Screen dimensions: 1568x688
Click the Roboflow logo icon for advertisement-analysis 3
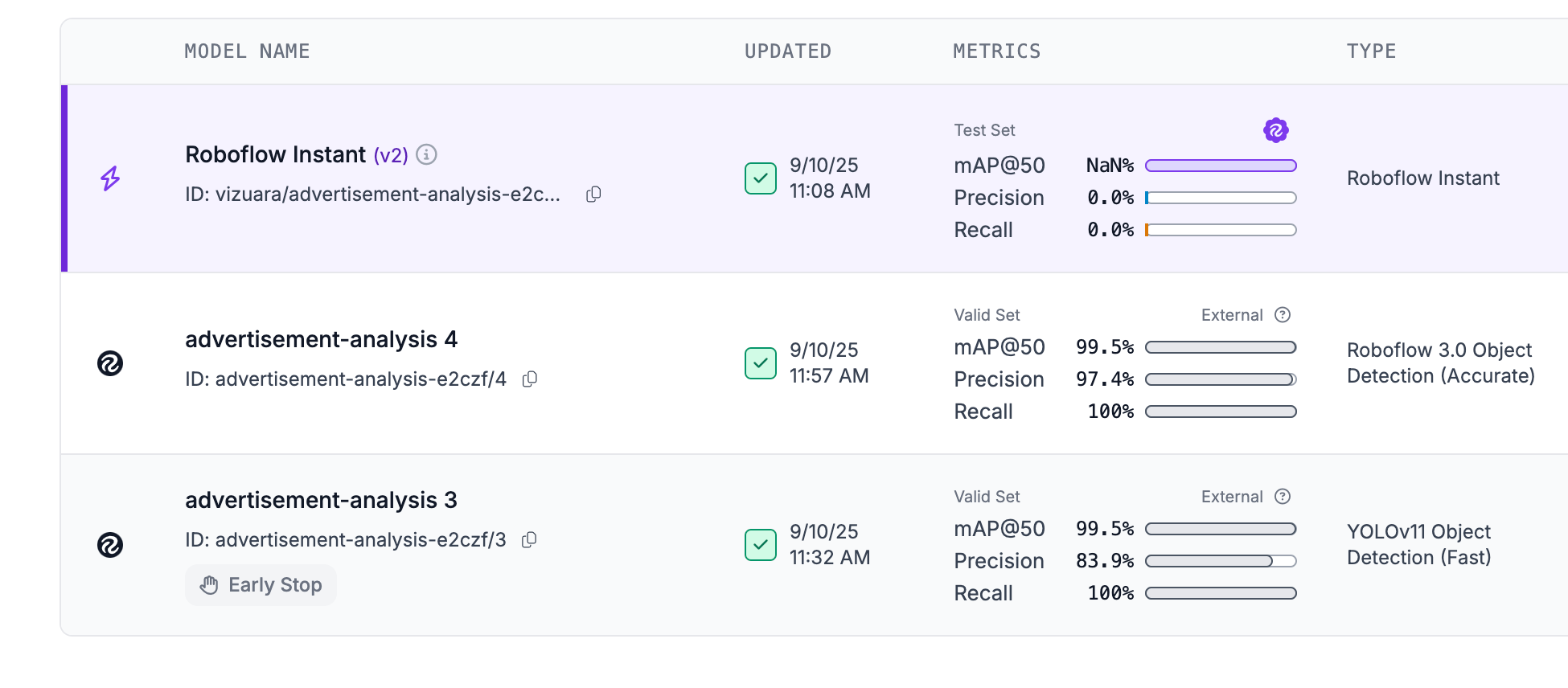[x=110, y=545]
